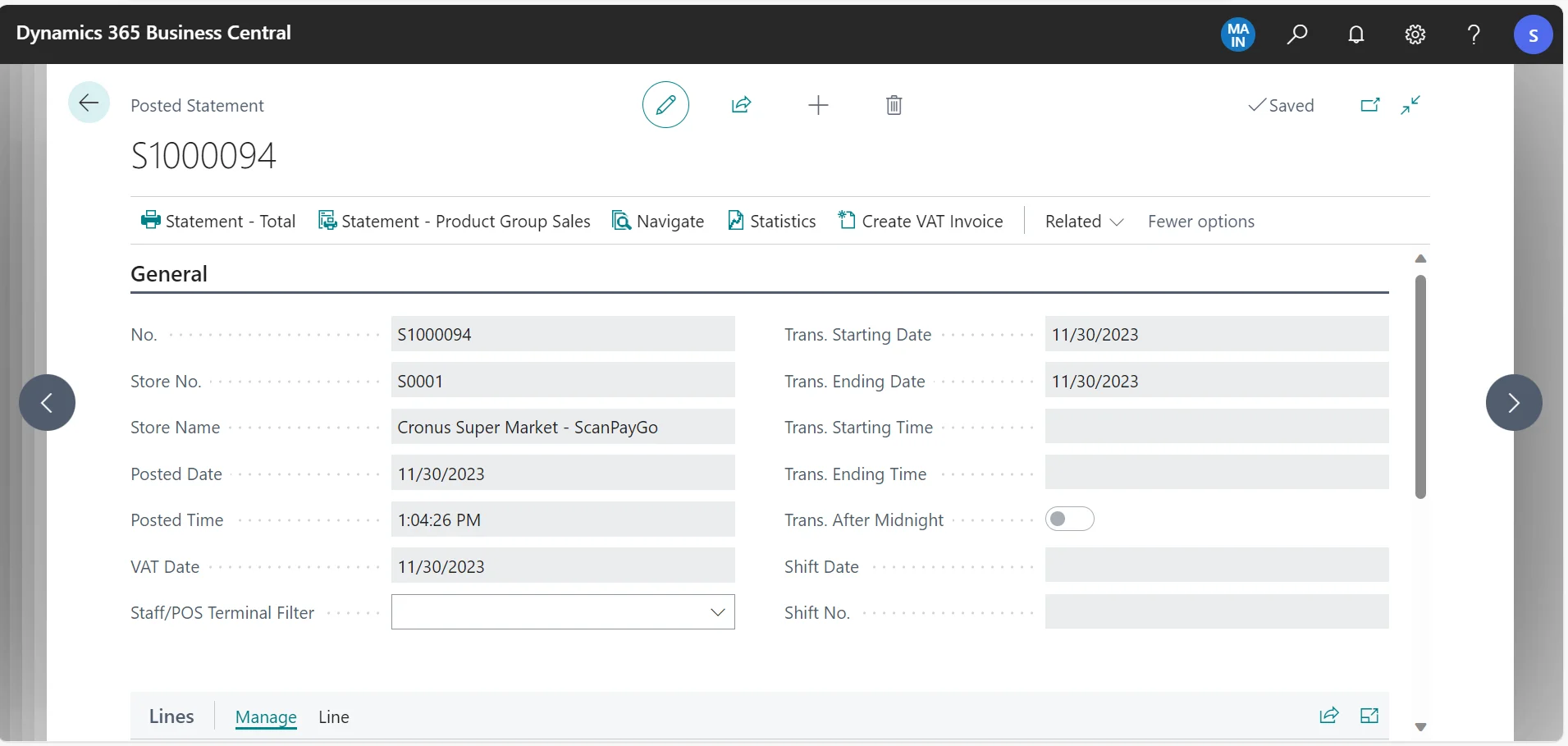The image size is (1568, 746).
Task: Expand the Staff/POS Terminal Filter dropdown
Action: click(x=717, y=612)
